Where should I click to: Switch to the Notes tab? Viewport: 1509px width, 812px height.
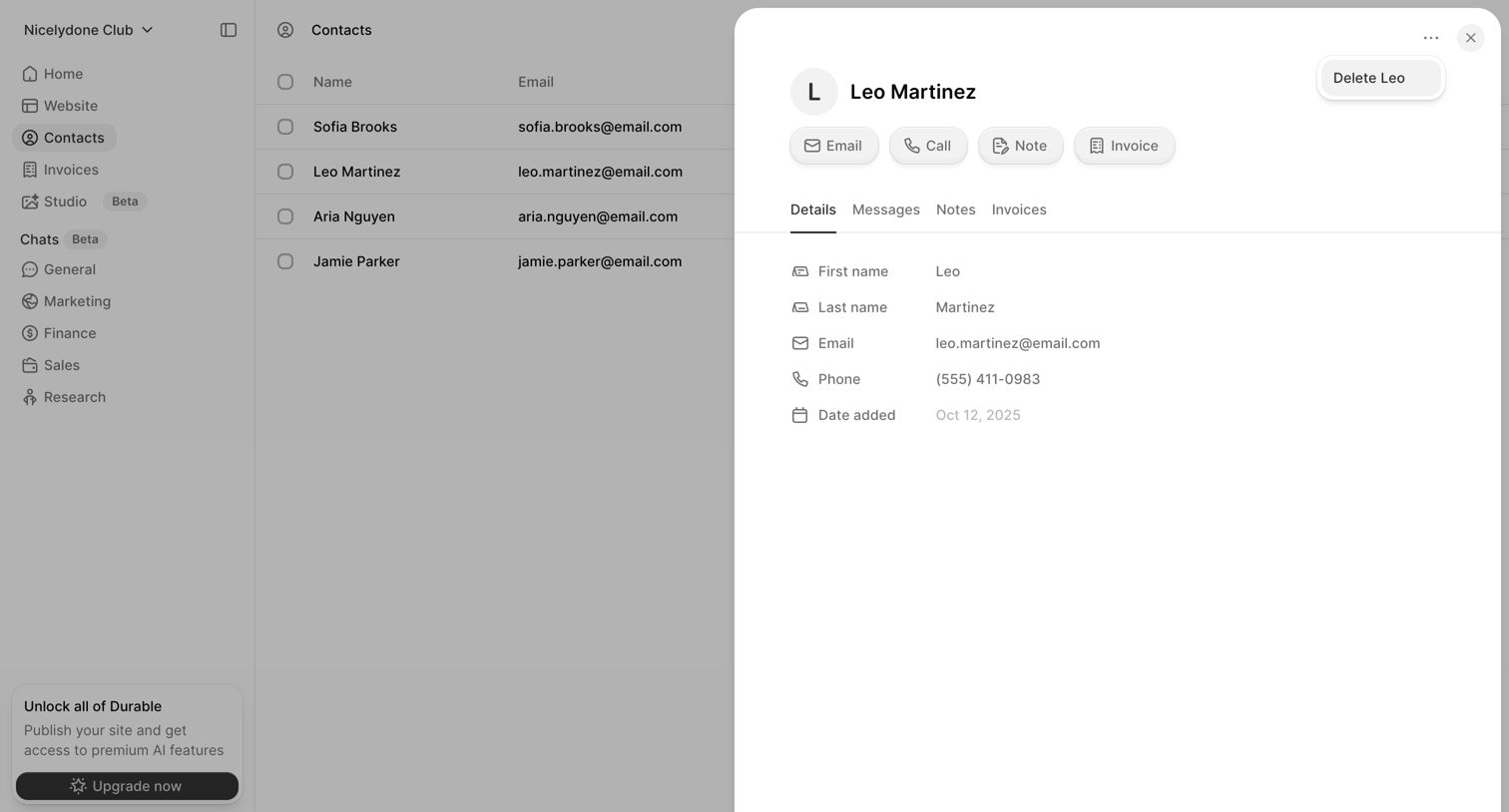point(956,209)
